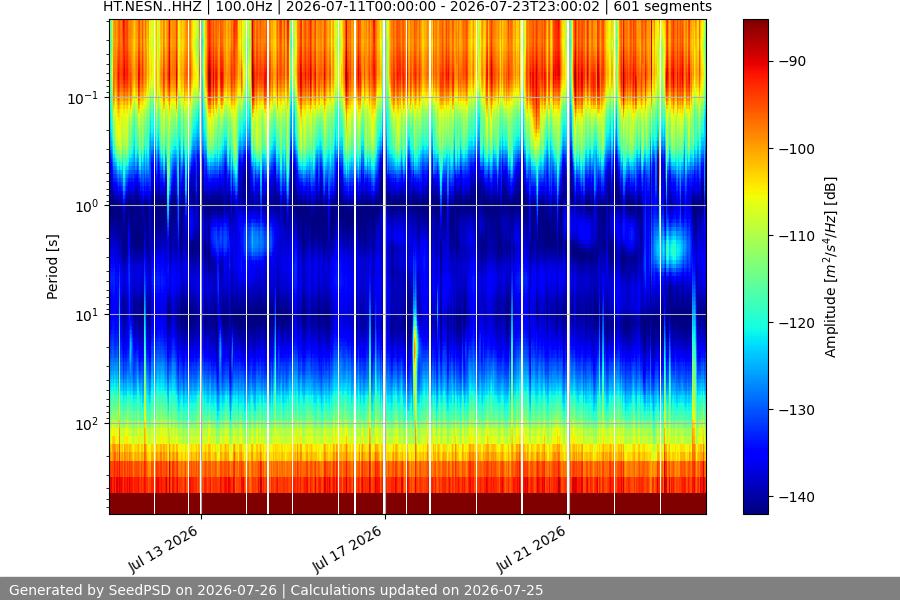Click the 'Generated by SeedPSD' footer text
Screen dimensions: 900x600
click(x=276, y=590)
